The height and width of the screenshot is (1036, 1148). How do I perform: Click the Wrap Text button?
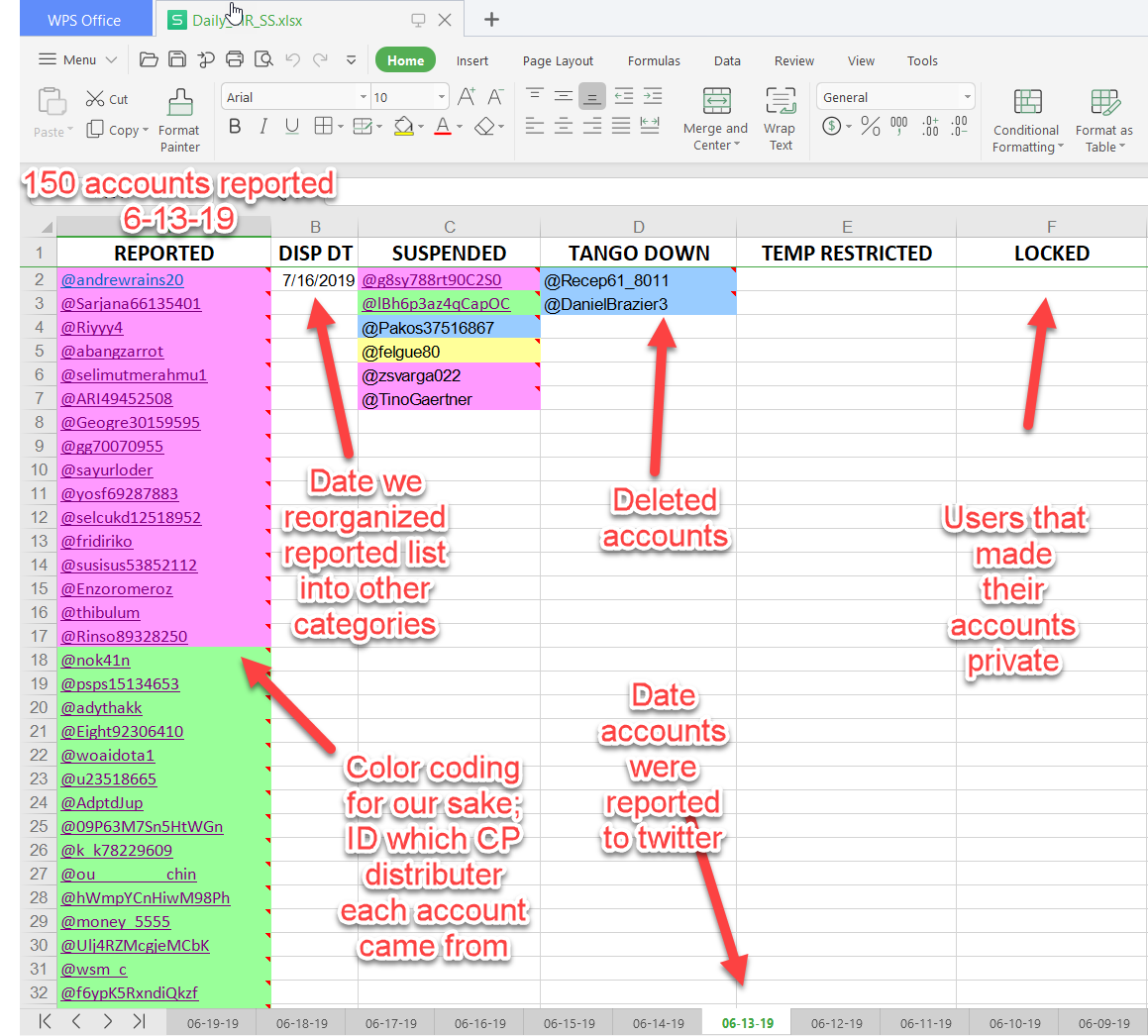[x=781, y=119]
